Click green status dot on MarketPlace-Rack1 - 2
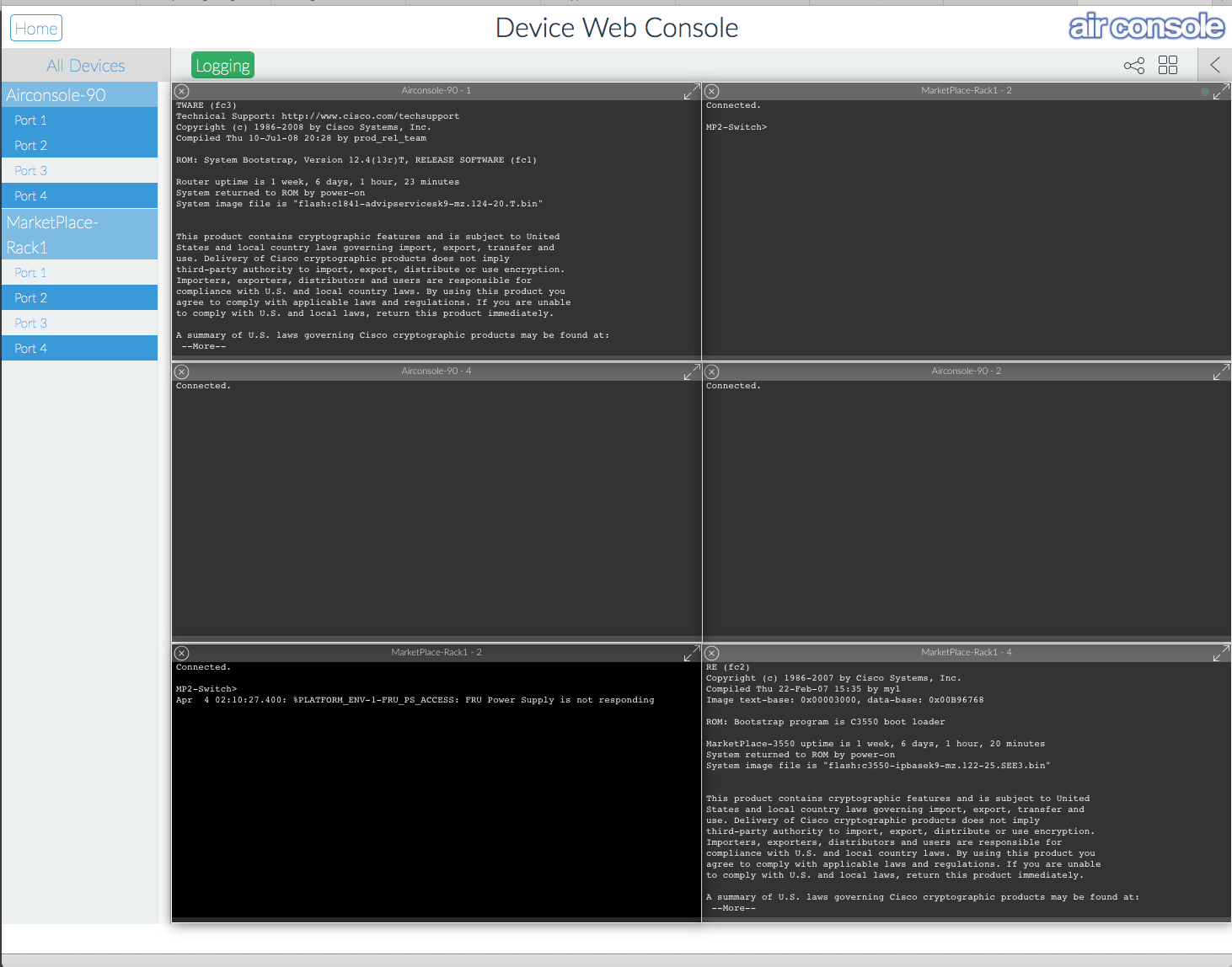This screenshot has width=1232, height=967. tap(1205, 91)
